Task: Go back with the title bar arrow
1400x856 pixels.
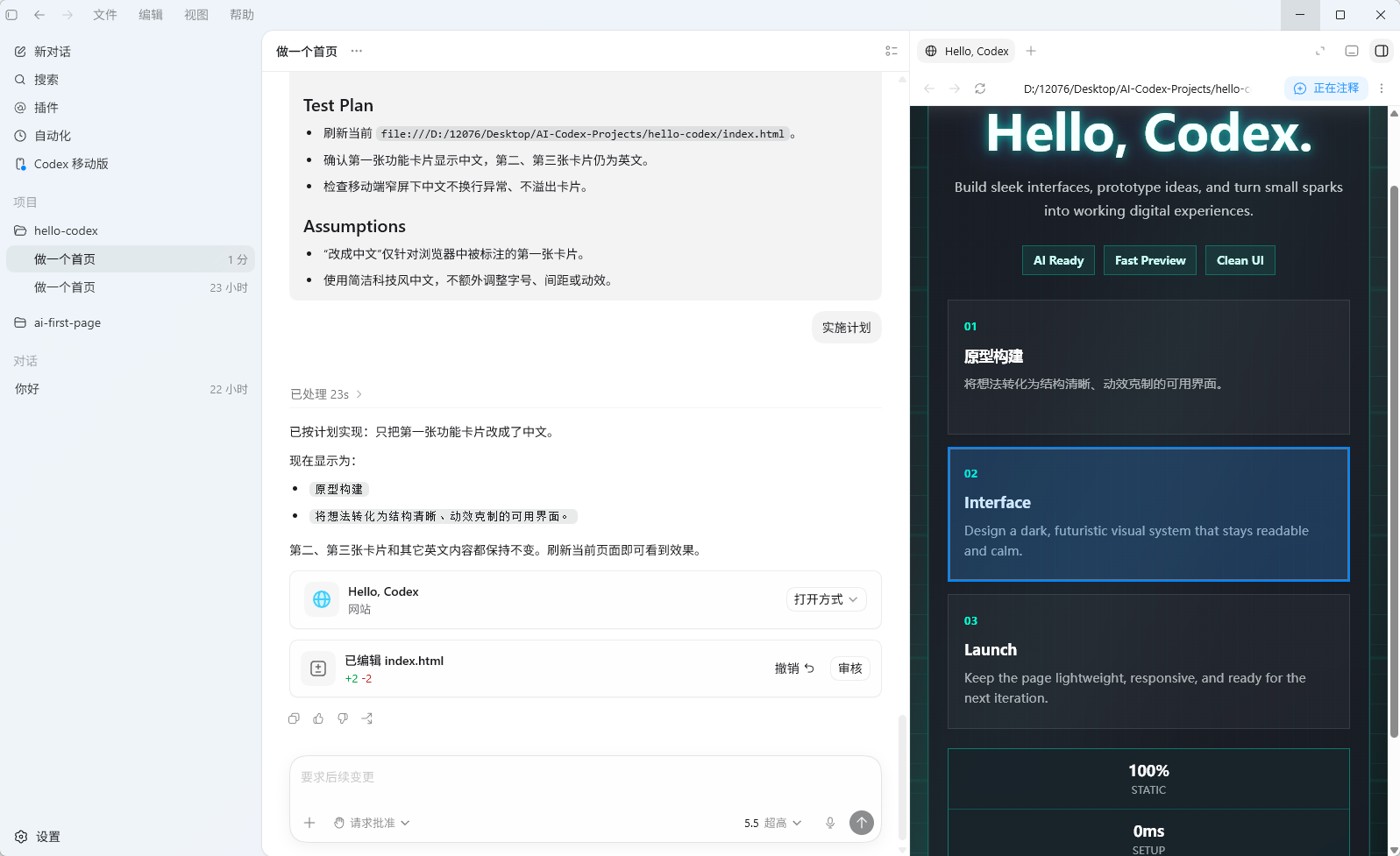Action: (x=39, y=15)
